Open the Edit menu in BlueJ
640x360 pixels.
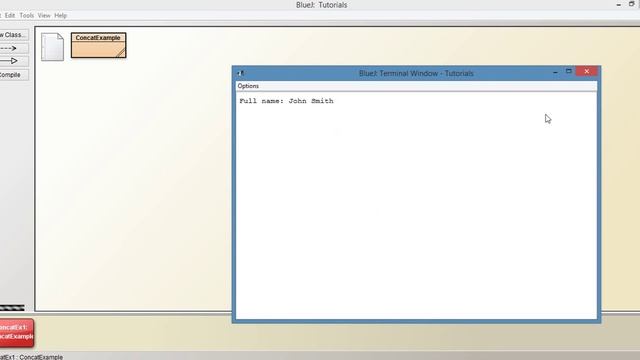click(10, 16)
